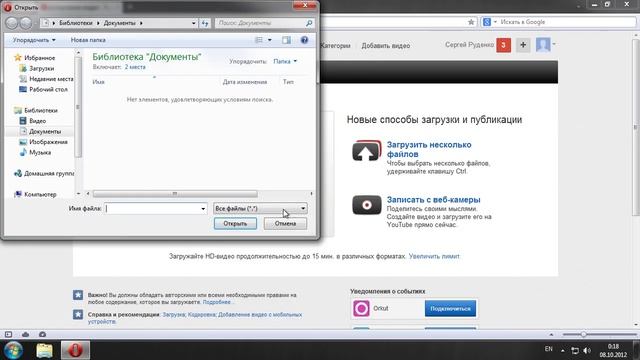
Task: Click the Сергей Руденко account name
Action: (x=469, y=45)
